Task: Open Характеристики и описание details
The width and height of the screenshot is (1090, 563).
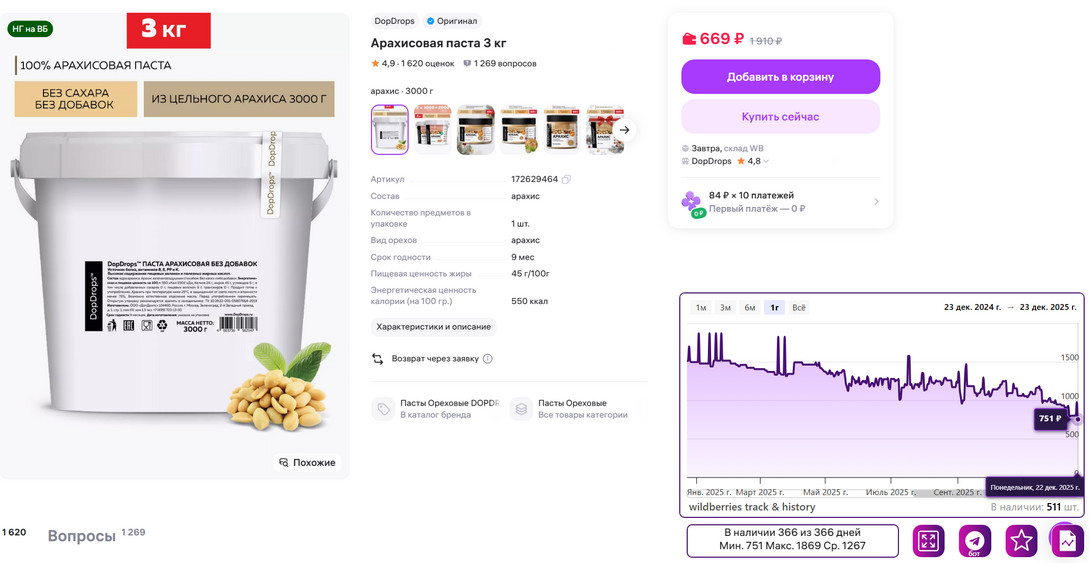Action: pos(433,327)
